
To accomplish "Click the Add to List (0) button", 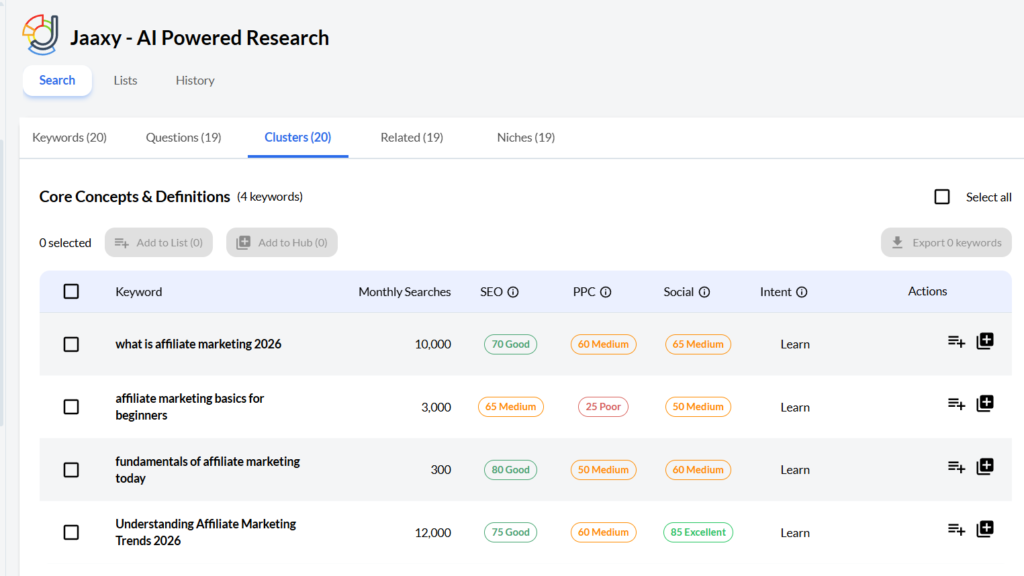I will point(159,243).
